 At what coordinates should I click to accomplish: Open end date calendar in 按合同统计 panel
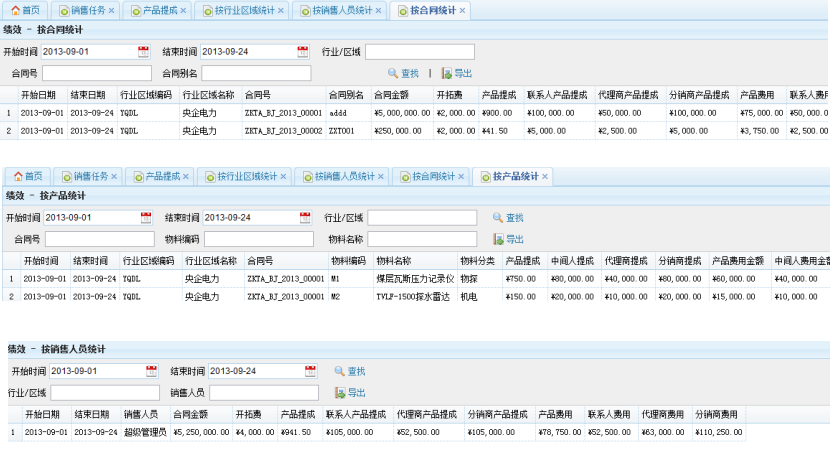click(302, 52)
